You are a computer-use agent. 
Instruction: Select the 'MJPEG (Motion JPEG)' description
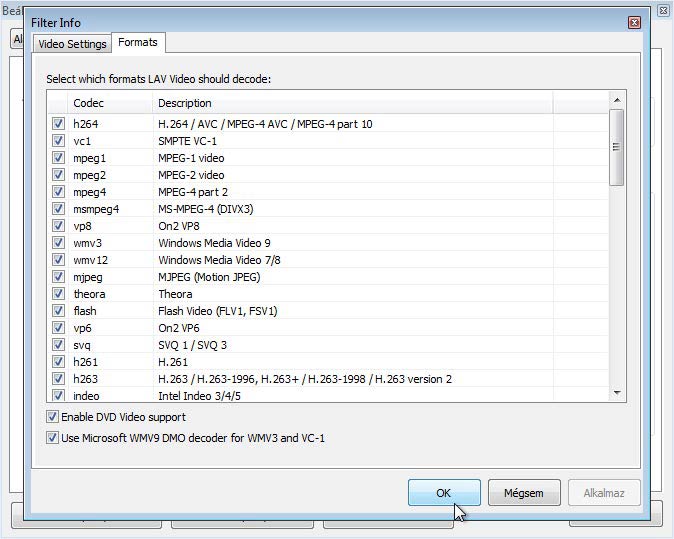209,277
